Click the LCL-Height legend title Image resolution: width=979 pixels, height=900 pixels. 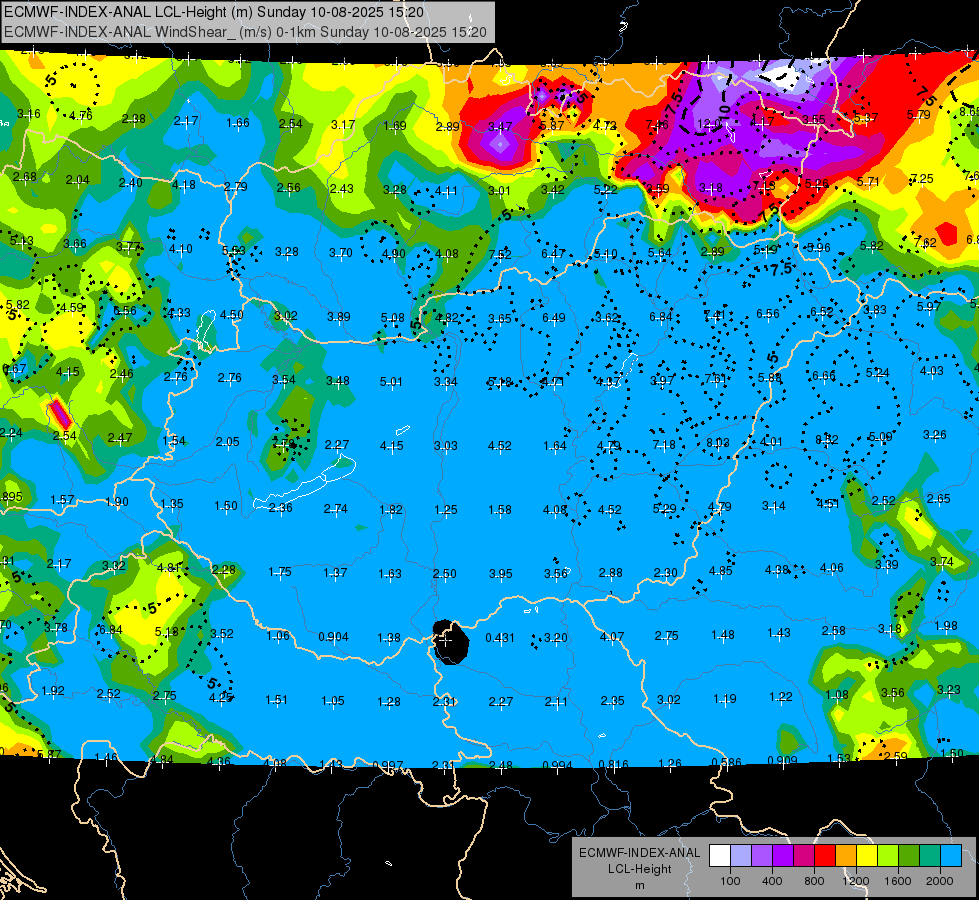click(x=639, y=869)
